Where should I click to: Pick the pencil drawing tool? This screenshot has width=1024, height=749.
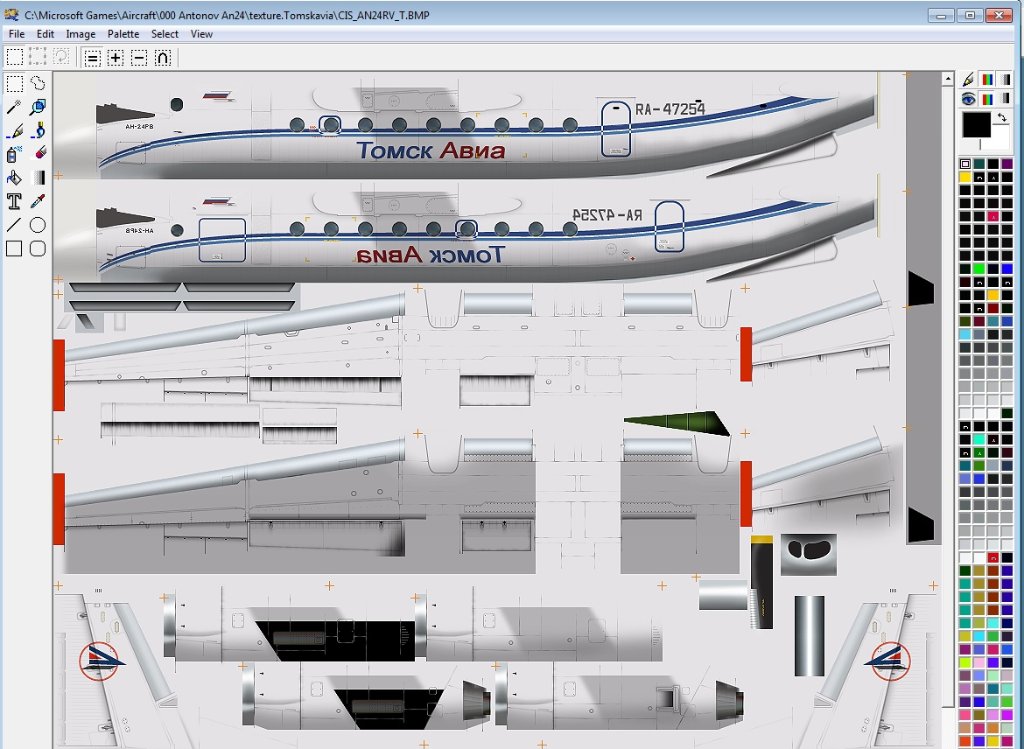[14, 131]
